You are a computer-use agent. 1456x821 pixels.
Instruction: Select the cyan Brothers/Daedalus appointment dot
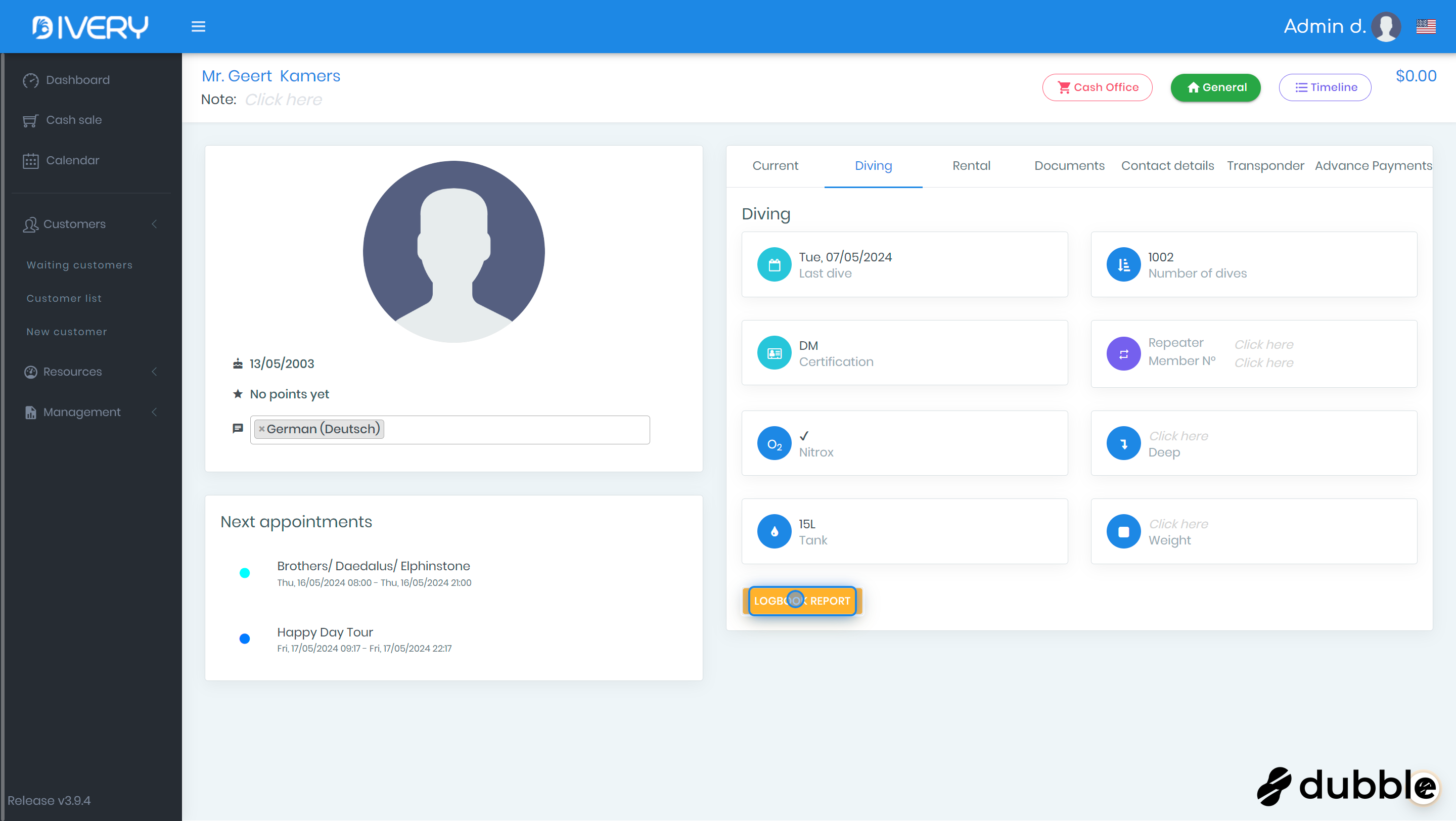pyautogui.click(x=244, y=573)
